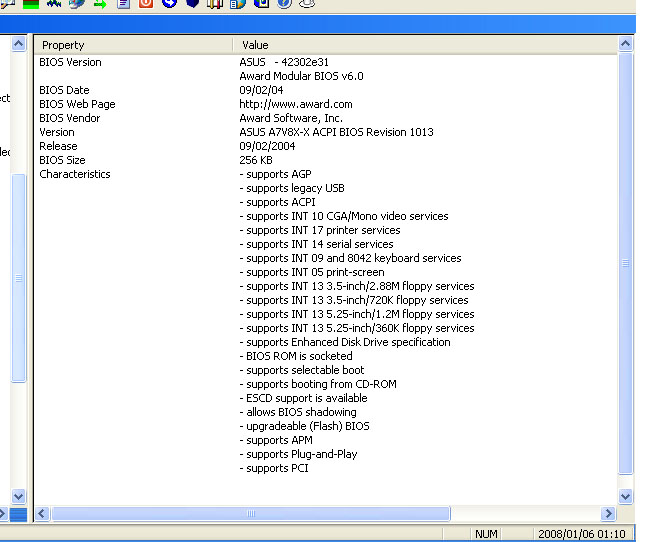This screenshot has width=646, height=542.
Task: Click 'supports INT 10 CGA/Mono video services'
Action: click(x=344, y=216)
